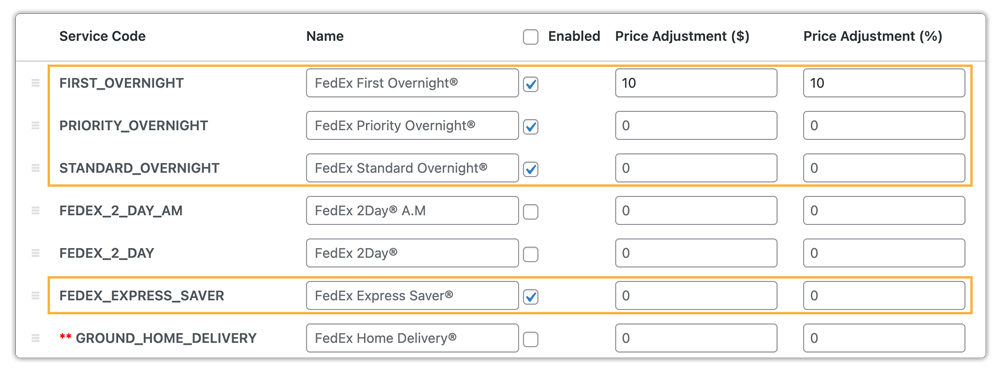Viewport: 1000px width, 374px height.
Task: Edit the FedEx Express Saver name field
Action: coord(412,295)
